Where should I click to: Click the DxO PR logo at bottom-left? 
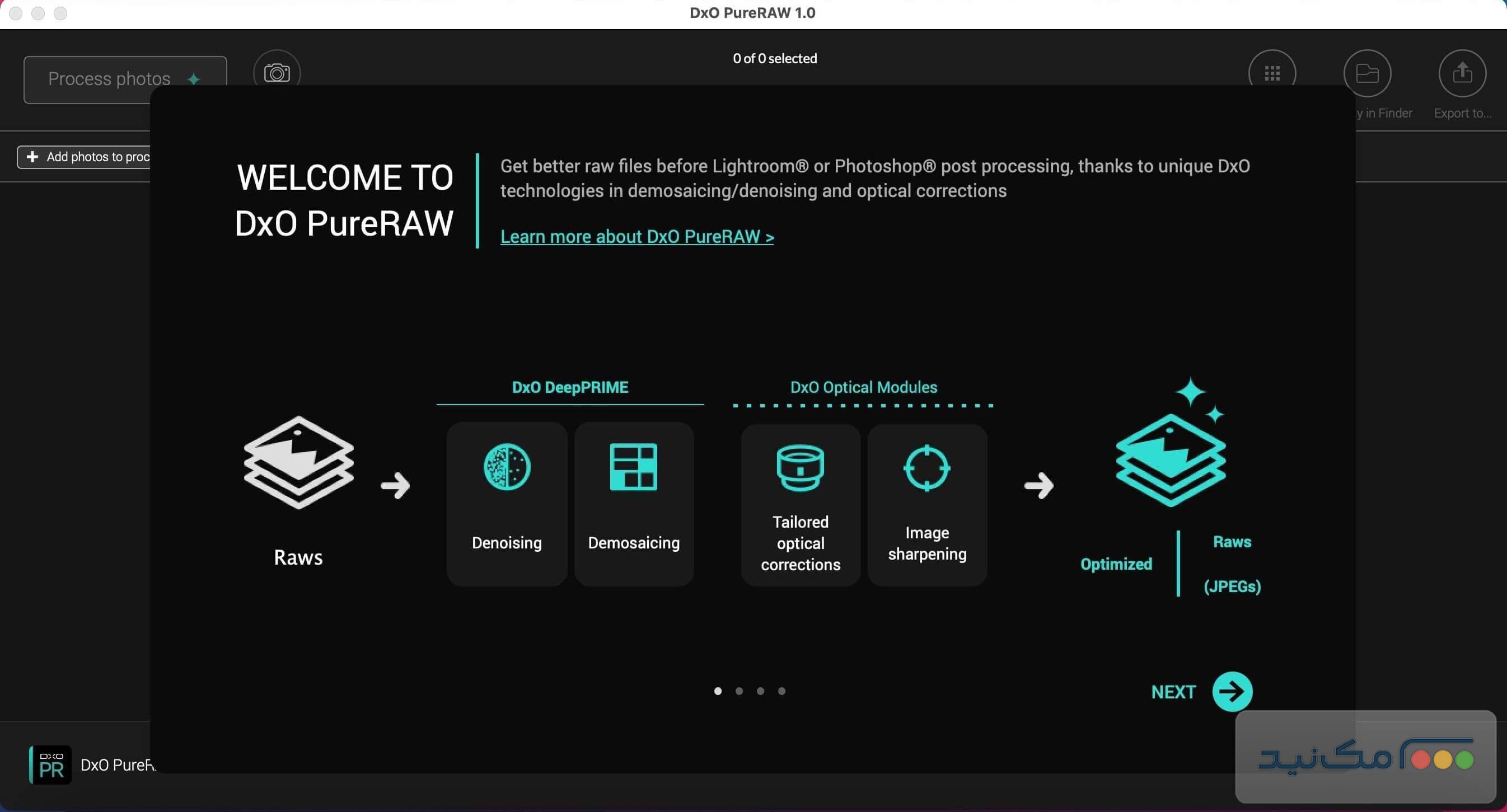[51, 764]
